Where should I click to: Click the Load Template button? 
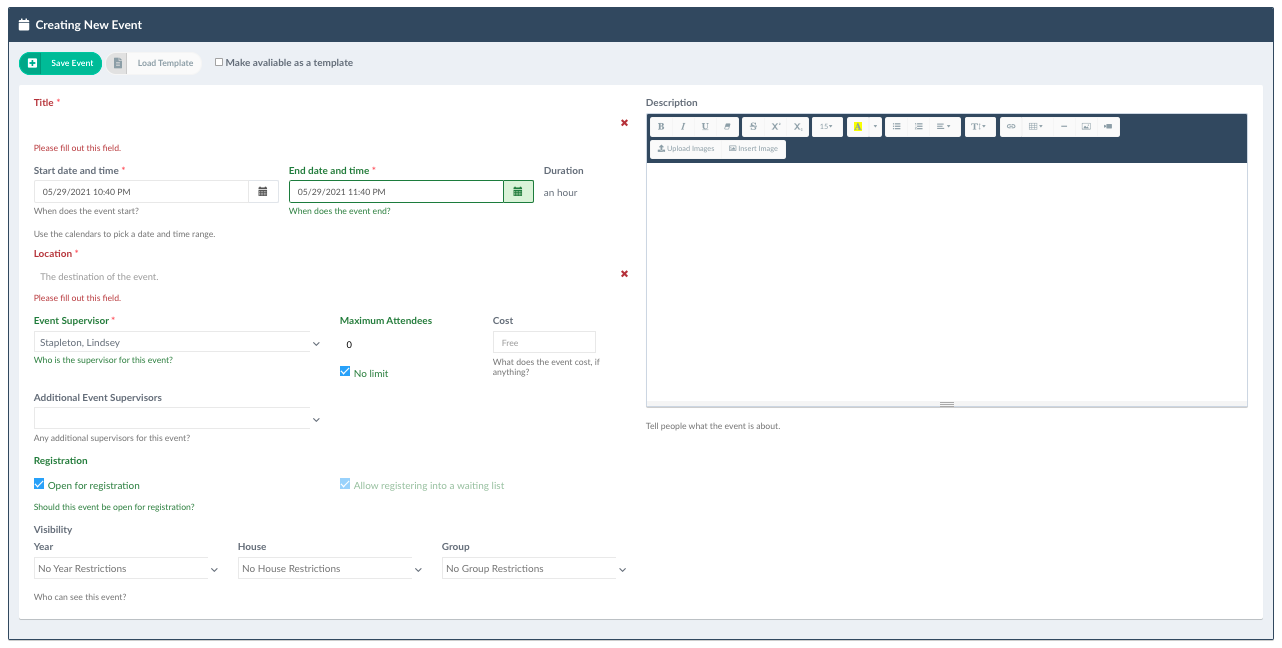click(x=154, y=63)
